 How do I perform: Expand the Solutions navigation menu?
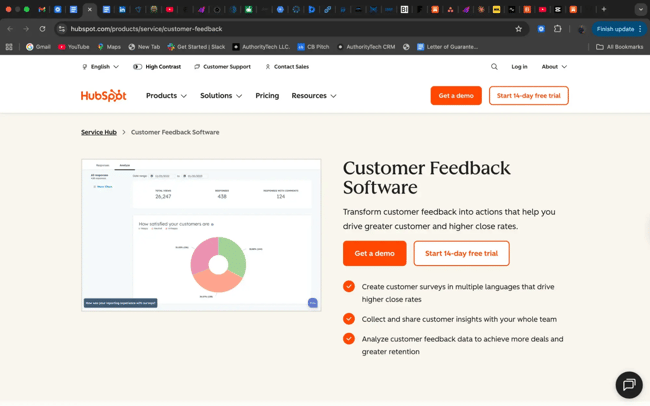pos(221,95)
